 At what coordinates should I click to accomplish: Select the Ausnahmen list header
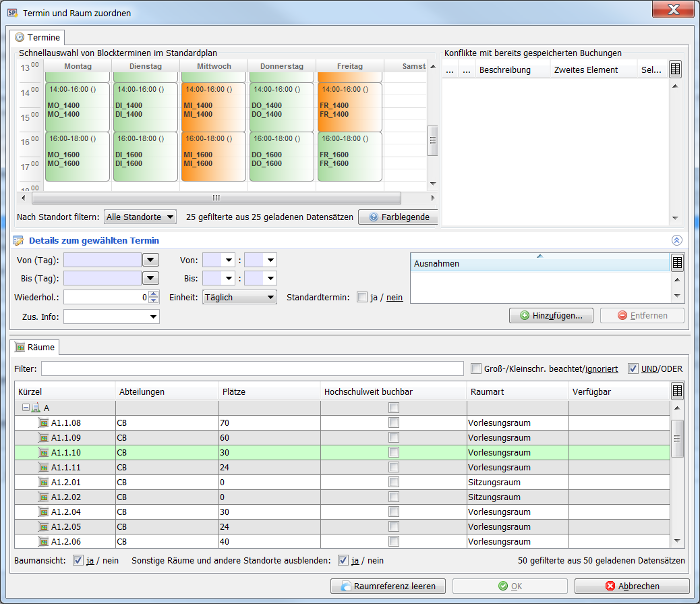(540, 263)
